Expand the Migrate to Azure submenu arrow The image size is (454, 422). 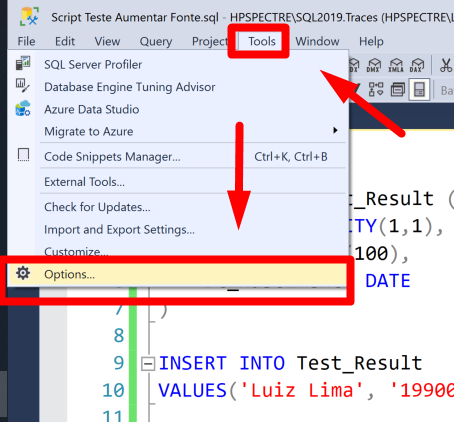[x=335, y=130]
